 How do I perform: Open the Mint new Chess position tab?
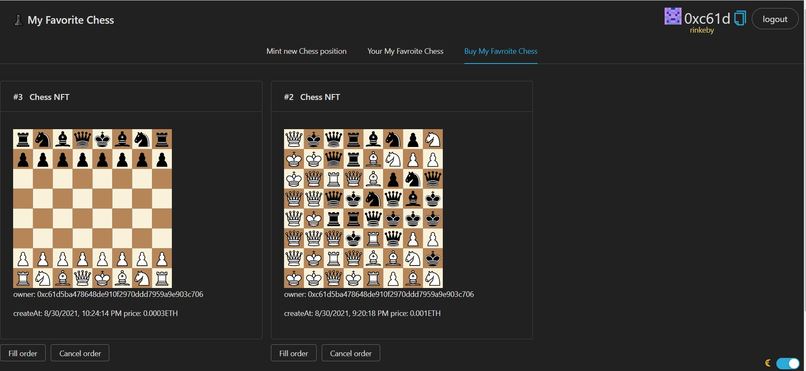point(306,51)
